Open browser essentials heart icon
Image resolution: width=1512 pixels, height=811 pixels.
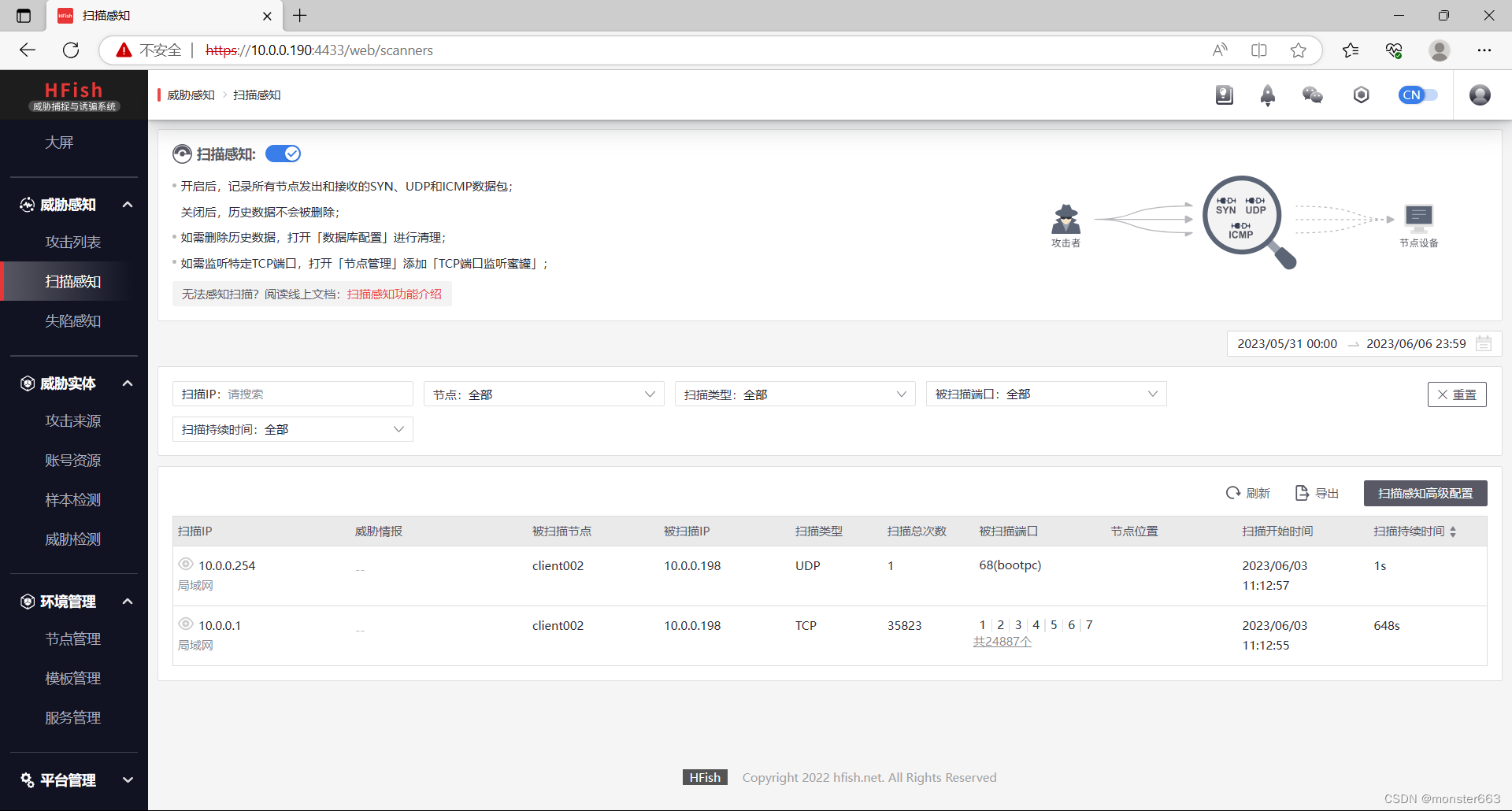[x=1394, y=50]
